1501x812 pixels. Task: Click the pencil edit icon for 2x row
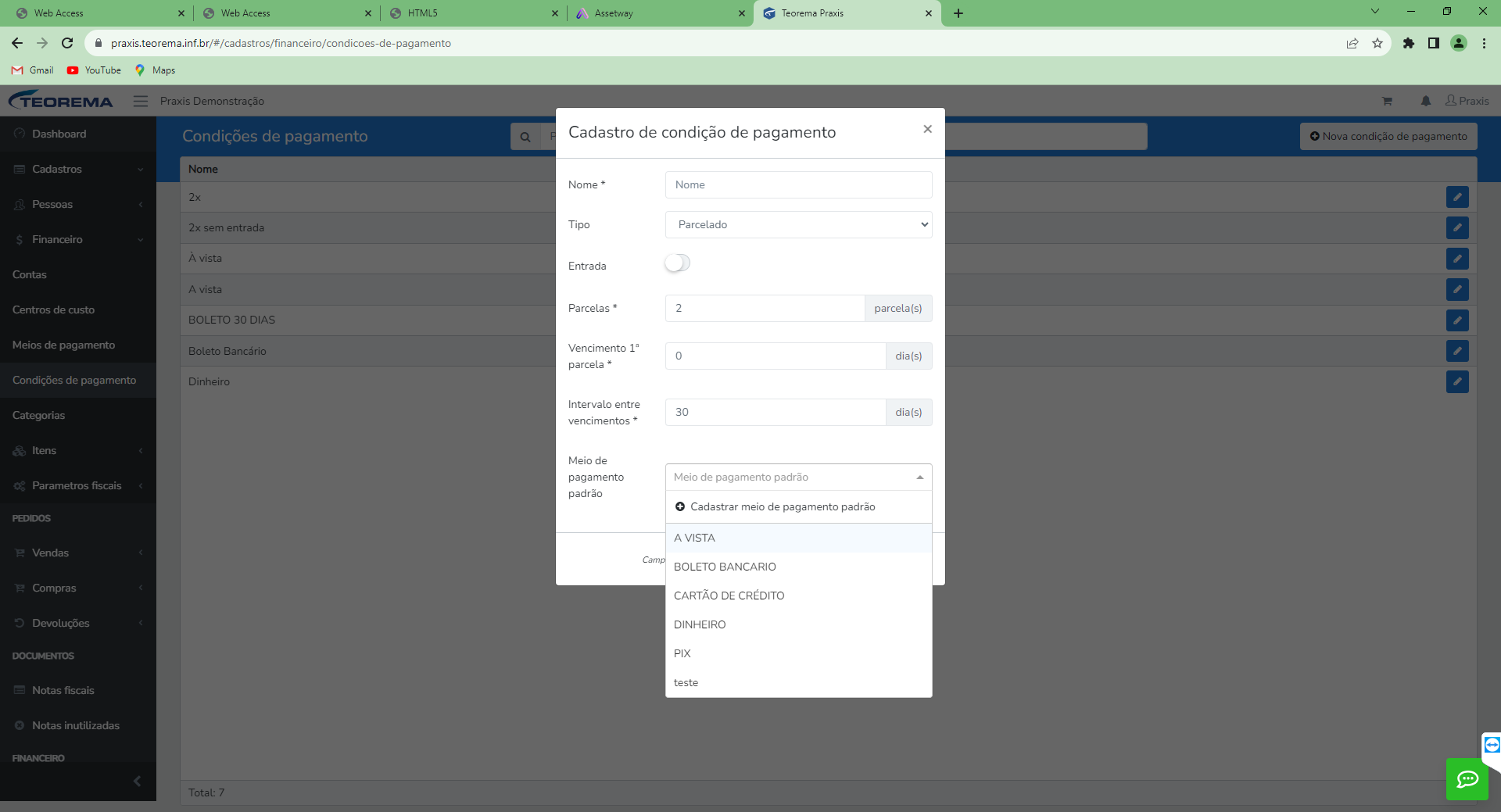point(1457,197)
